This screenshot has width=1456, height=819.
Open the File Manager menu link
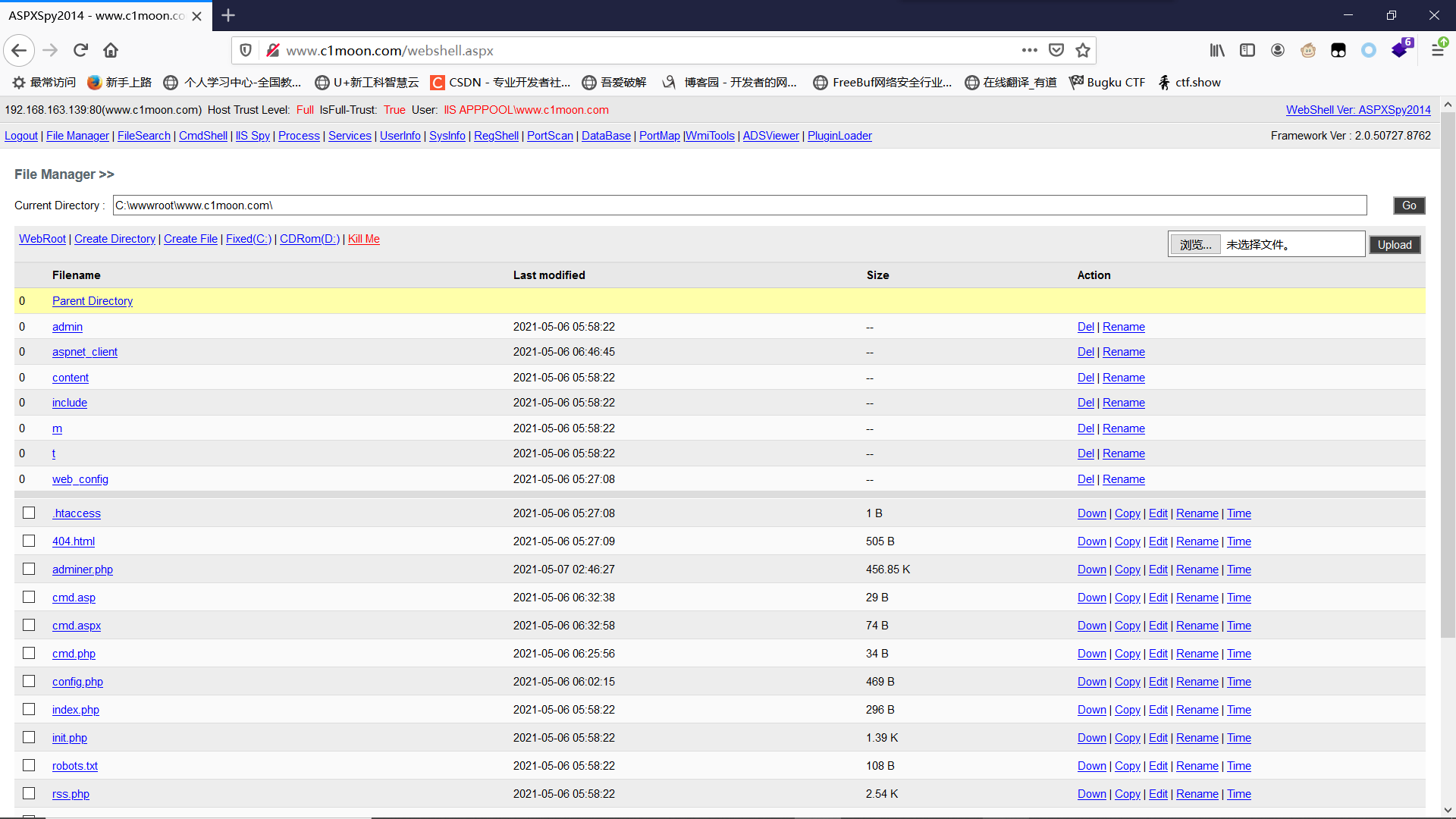click(x=77, y=136)
